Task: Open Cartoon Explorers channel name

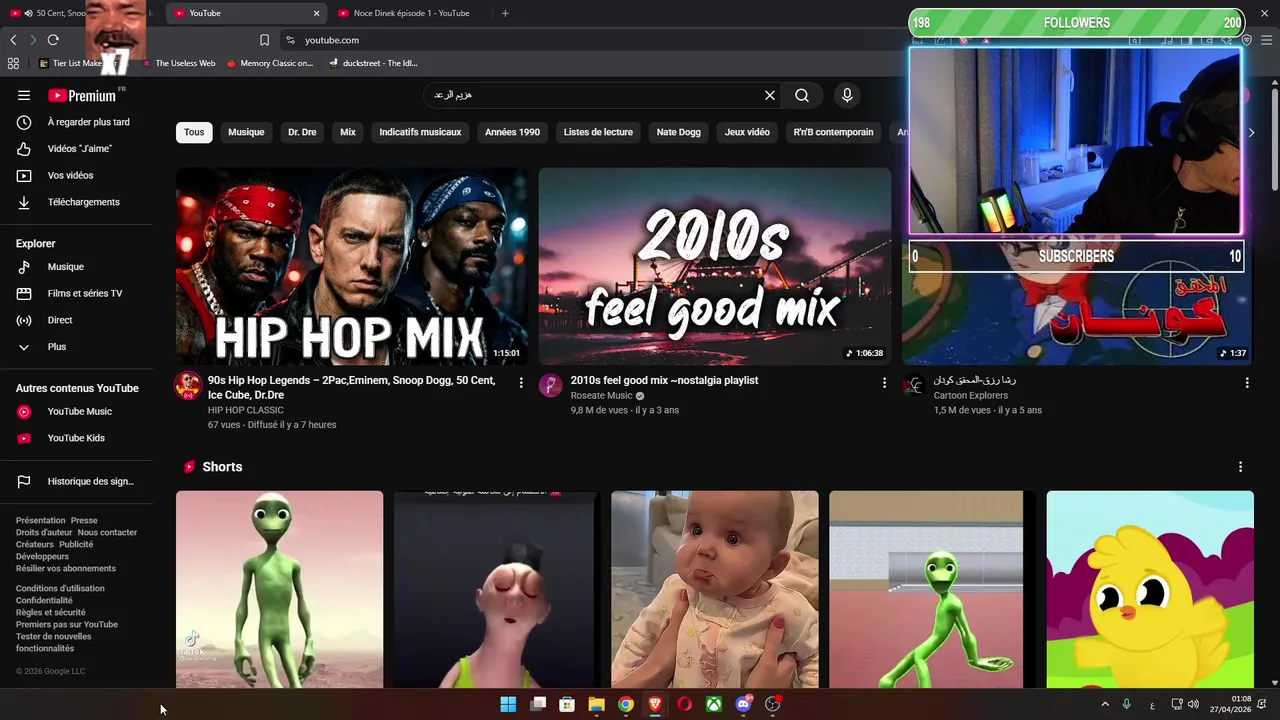Action: coord(973,396)
